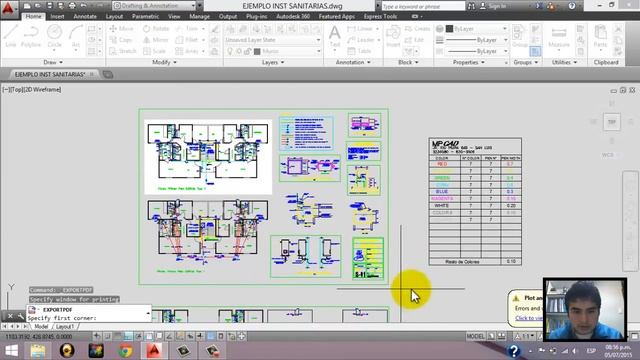640x360 pixels.
Task: Expand the Properties panel
Action: [469, 62]
